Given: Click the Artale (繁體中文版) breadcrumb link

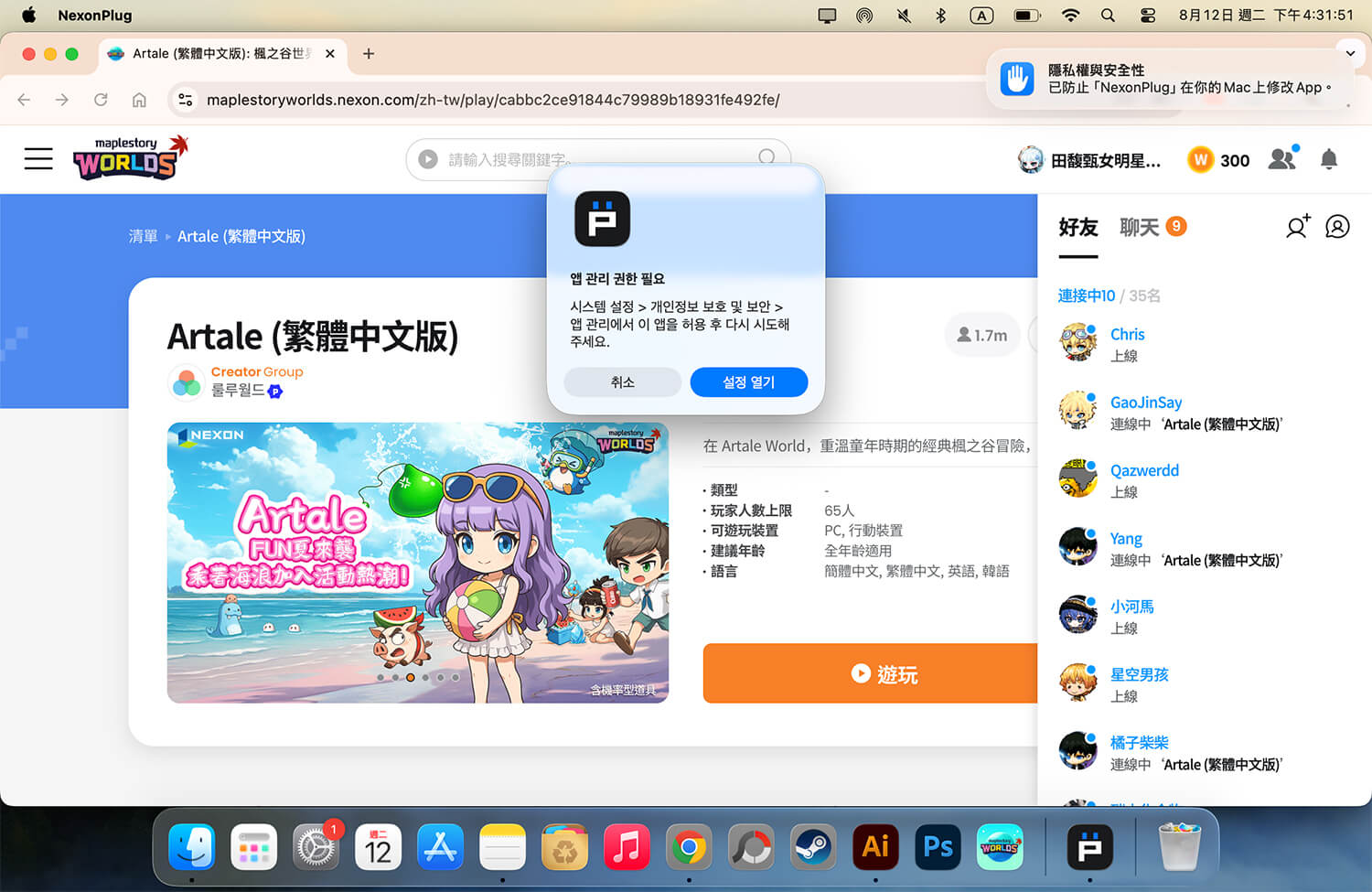Looking at the screenshot, I should [x=241, y=236].
